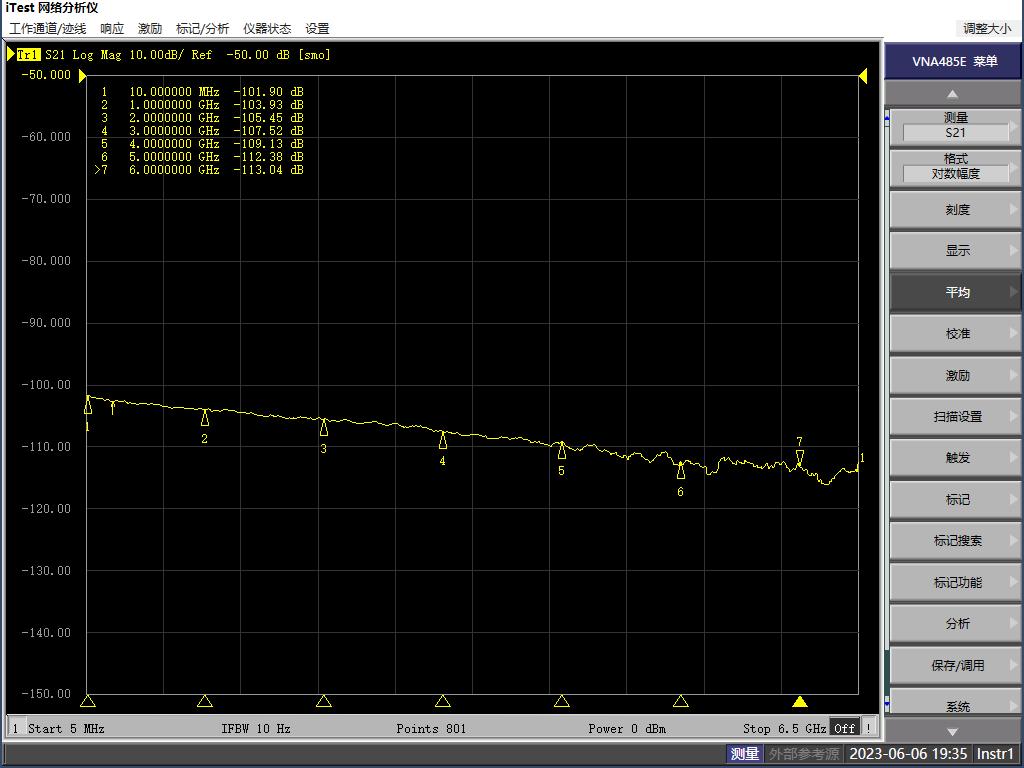Select marker 3 triangle on the trace
The height and width of the screenshot is (768, 1024).
coord(324,428)
